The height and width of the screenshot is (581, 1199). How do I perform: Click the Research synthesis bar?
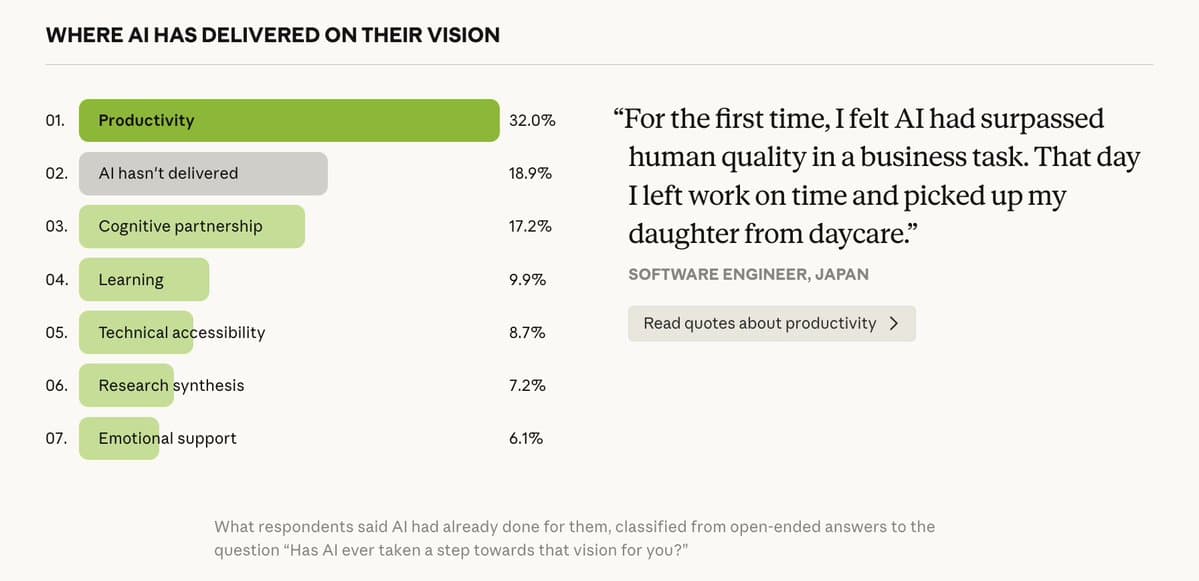coord(126,385)
